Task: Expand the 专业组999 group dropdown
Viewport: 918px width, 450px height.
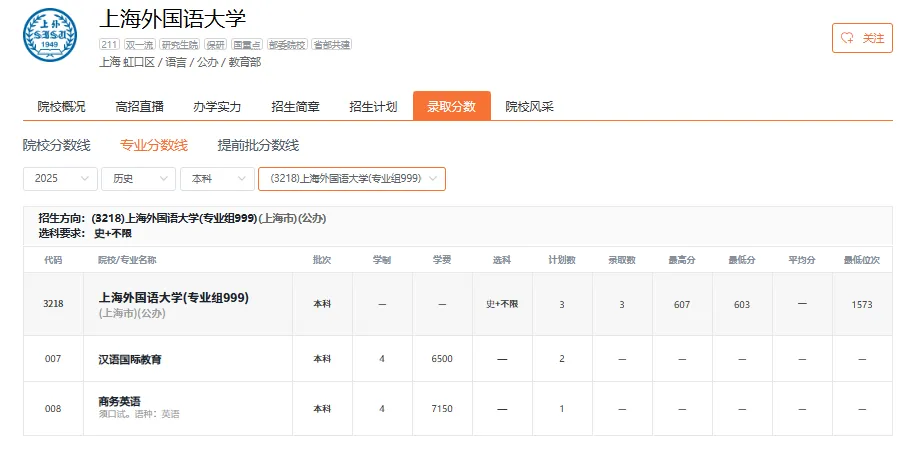Action: [x=352, y=179]
